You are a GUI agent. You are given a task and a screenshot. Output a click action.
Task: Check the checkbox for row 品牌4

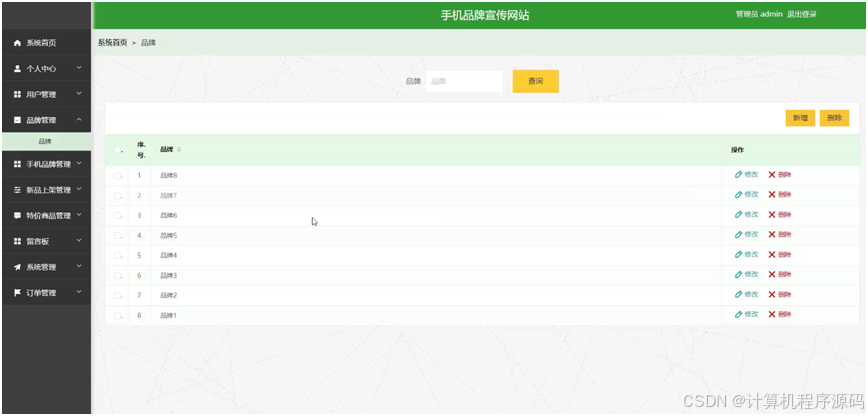coord(117,255)
